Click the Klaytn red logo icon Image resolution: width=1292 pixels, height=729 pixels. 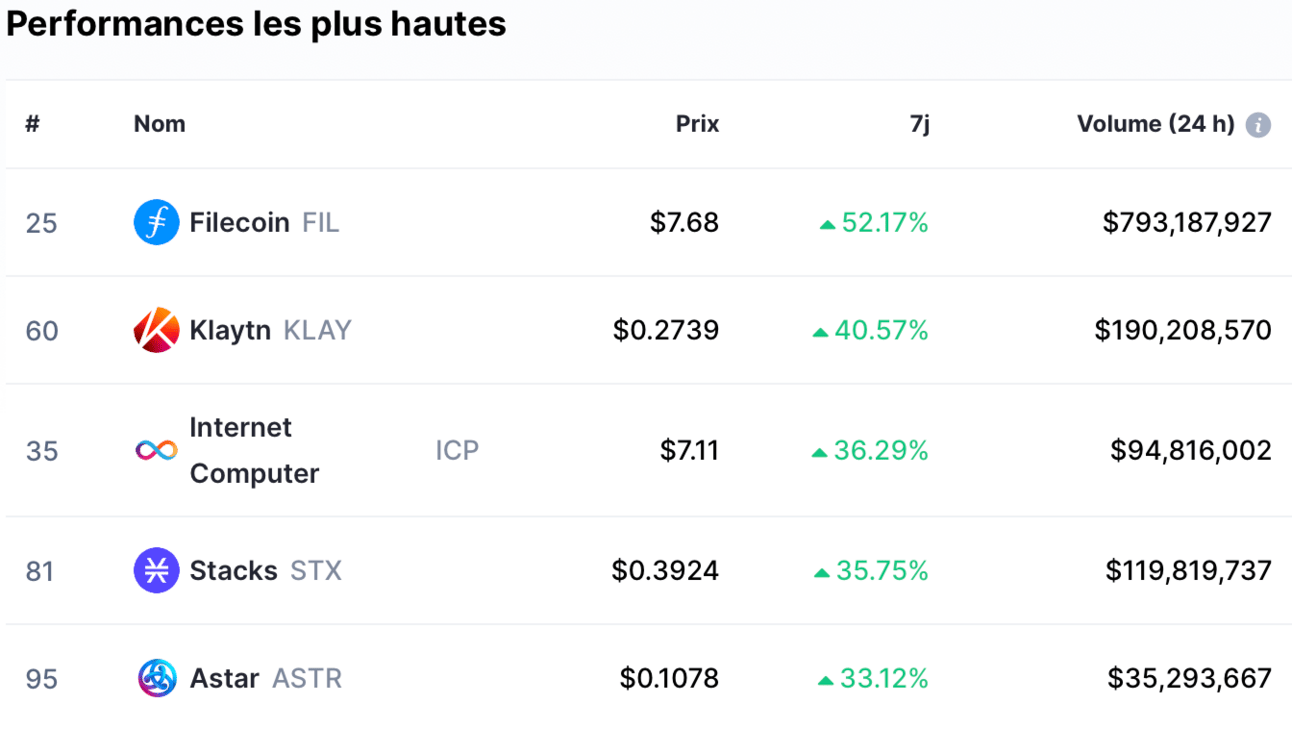(156, 330)
